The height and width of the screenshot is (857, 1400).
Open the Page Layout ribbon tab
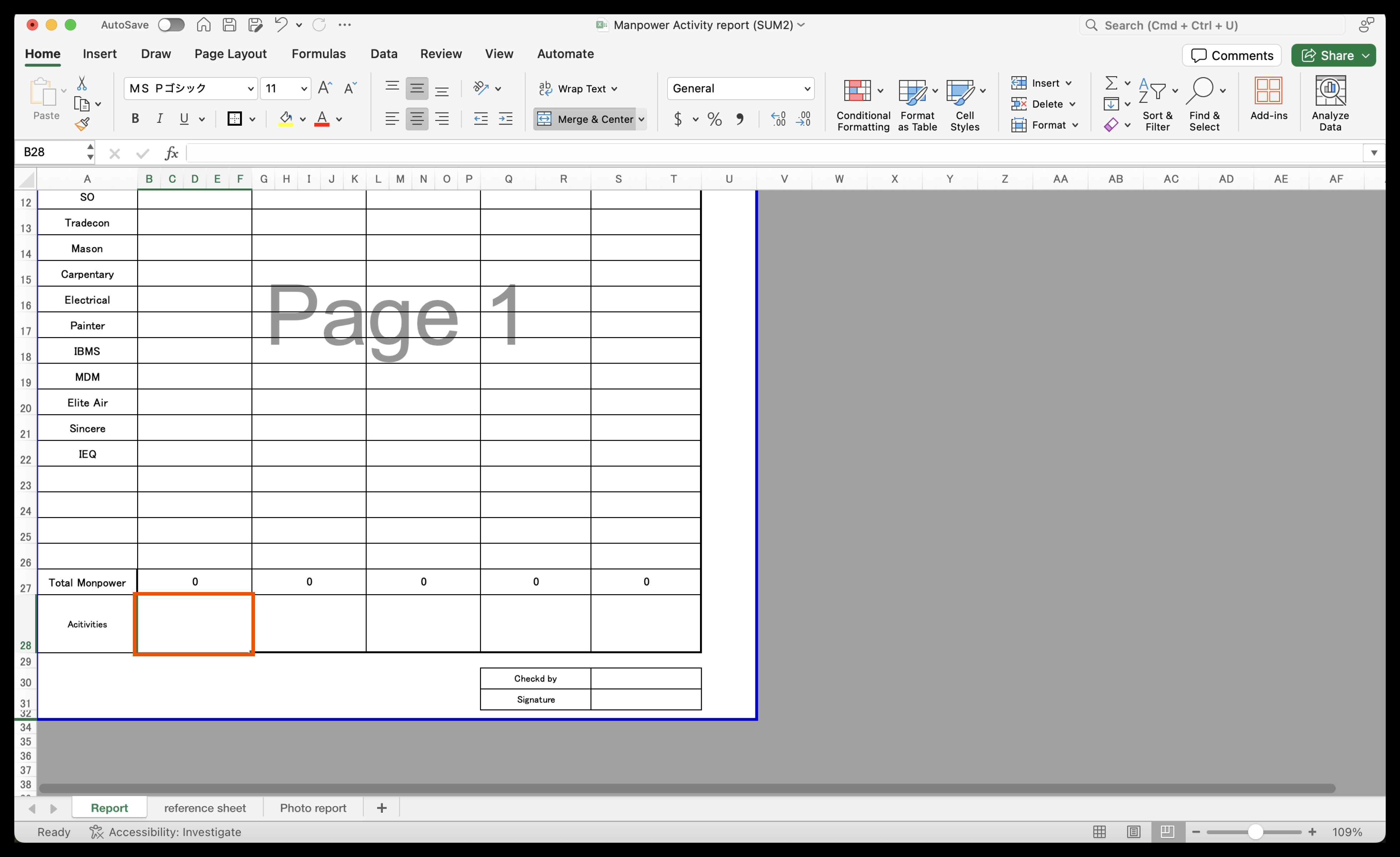pos(230,54)
